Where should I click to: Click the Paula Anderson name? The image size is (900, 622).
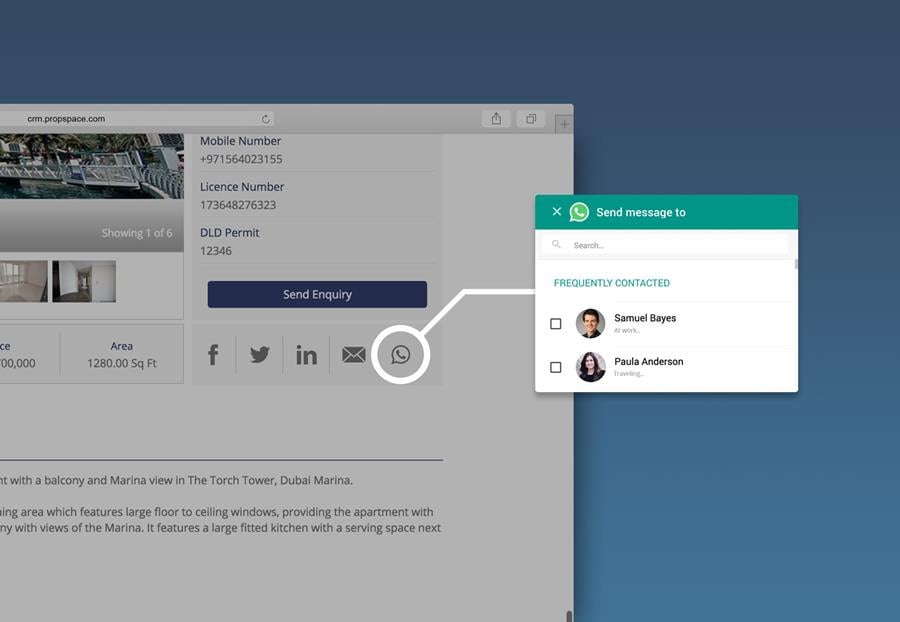click(x=649, y=361)
